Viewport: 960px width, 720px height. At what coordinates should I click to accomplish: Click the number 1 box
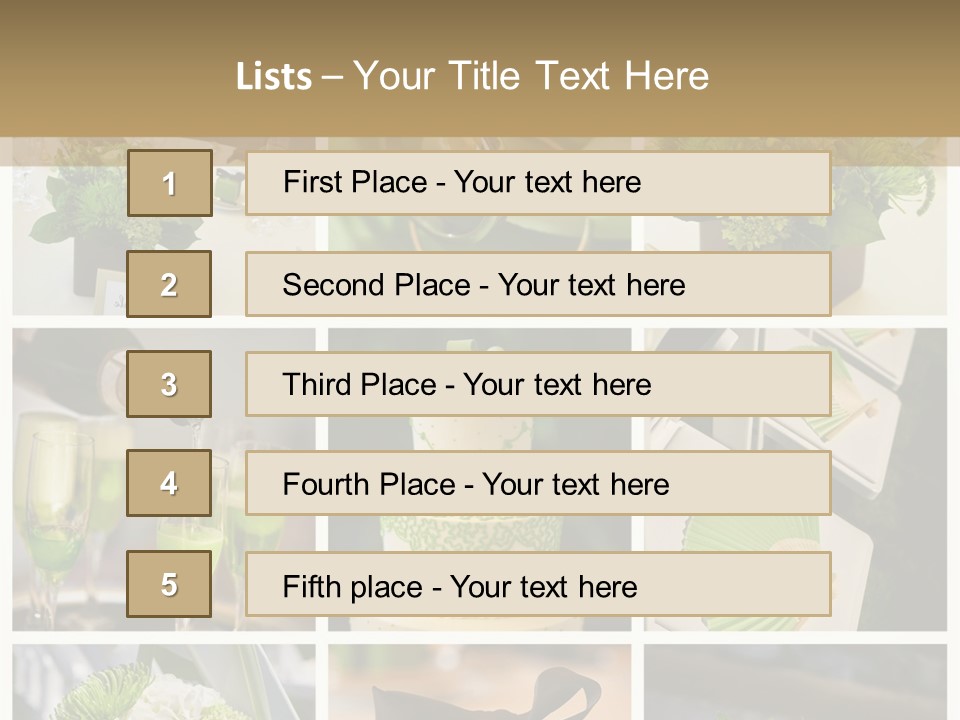click(169, 183)
